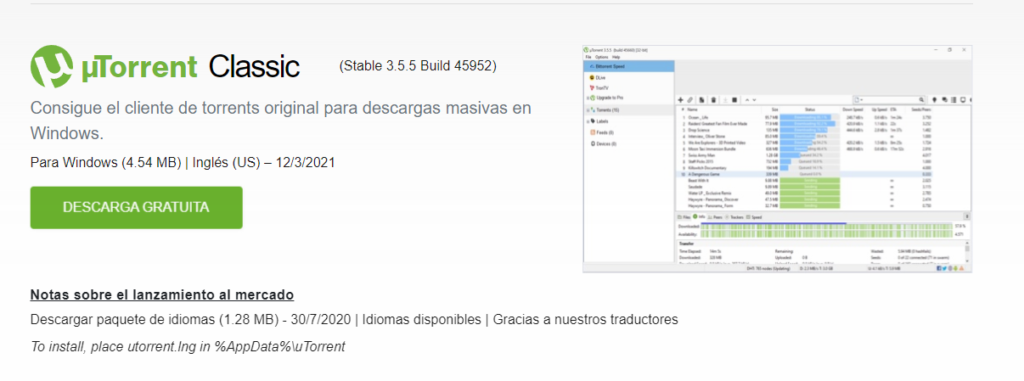Screen dimensions: 1024x381
Task: Click the trash Remove Torrent icon
Action: (713, 100)
